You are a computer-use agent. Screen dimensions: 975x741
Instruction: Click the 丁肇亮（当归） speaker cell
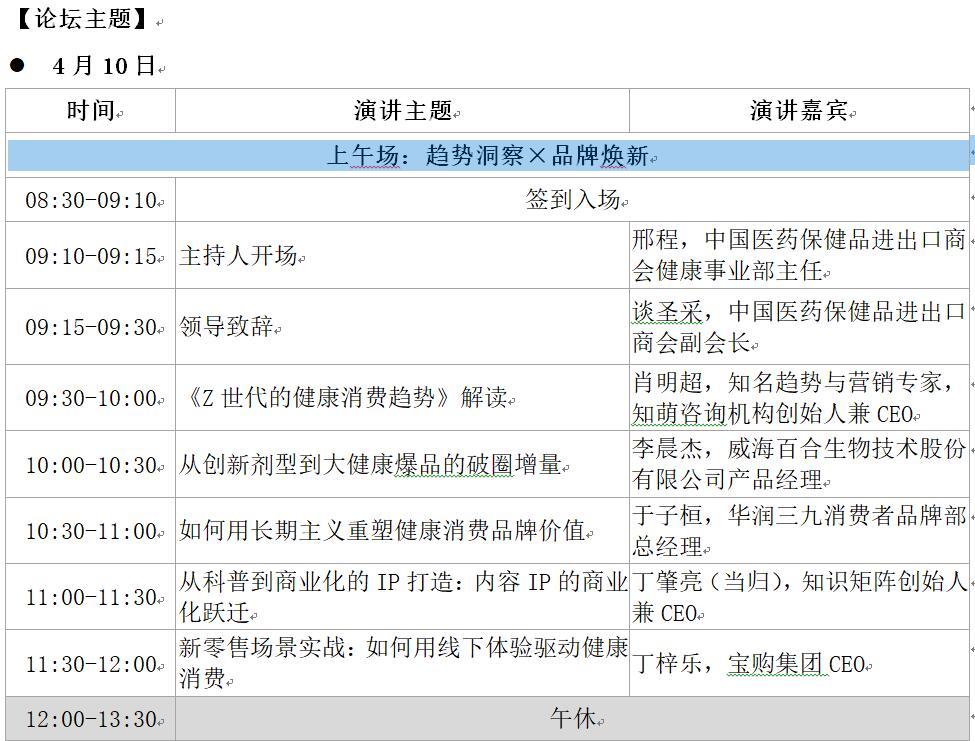(798, 596)
